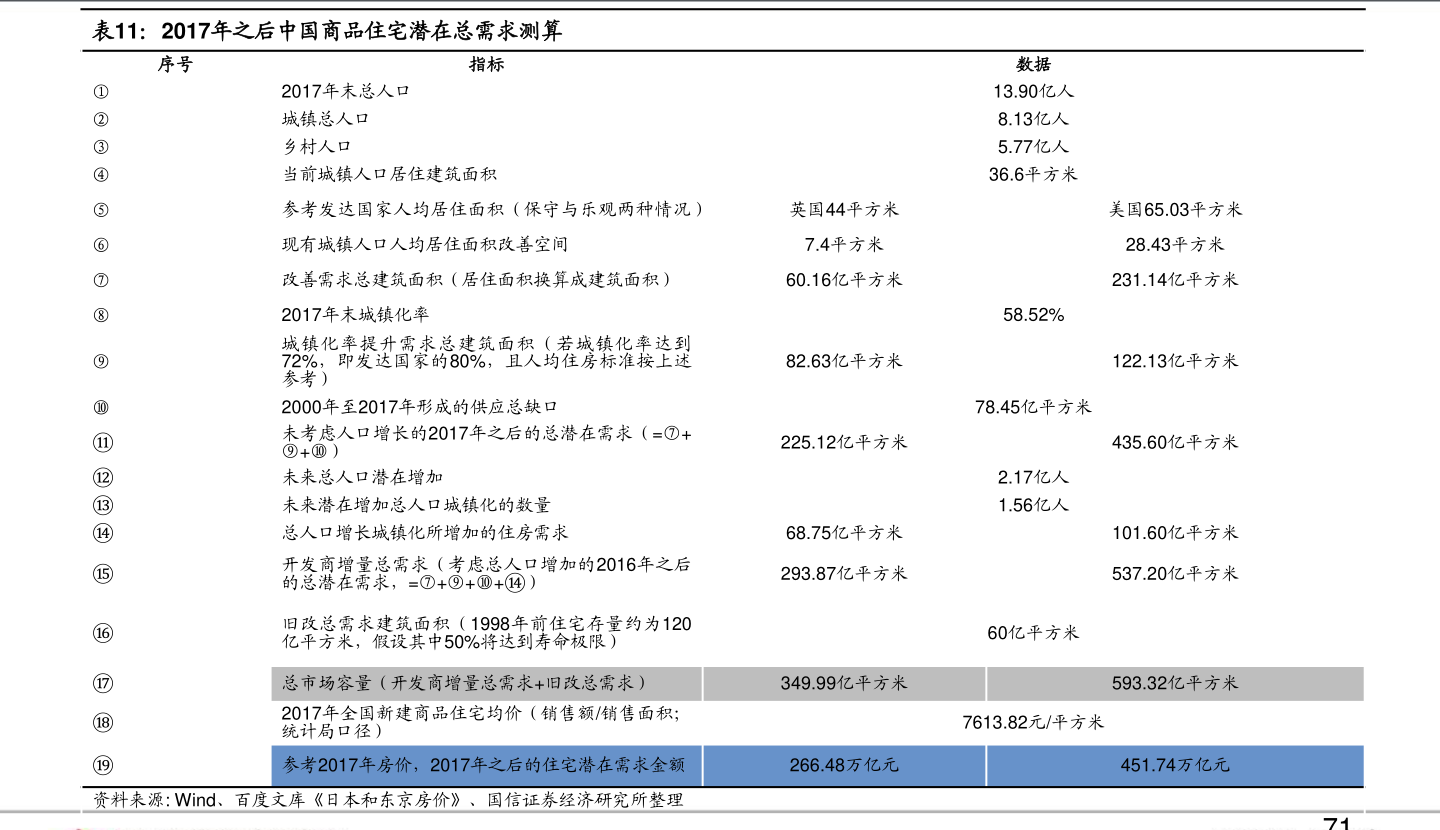1440x830 pixels.
Task: Click row number ⑲
Action: click(x=103, y=766)
